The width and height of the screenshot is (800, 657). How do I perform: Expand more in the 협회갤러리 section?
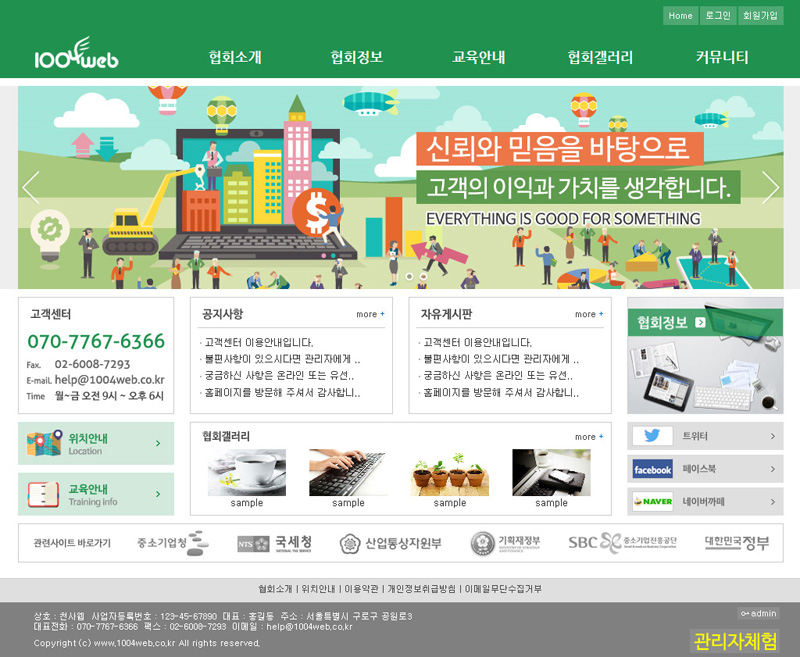[589, 437]
